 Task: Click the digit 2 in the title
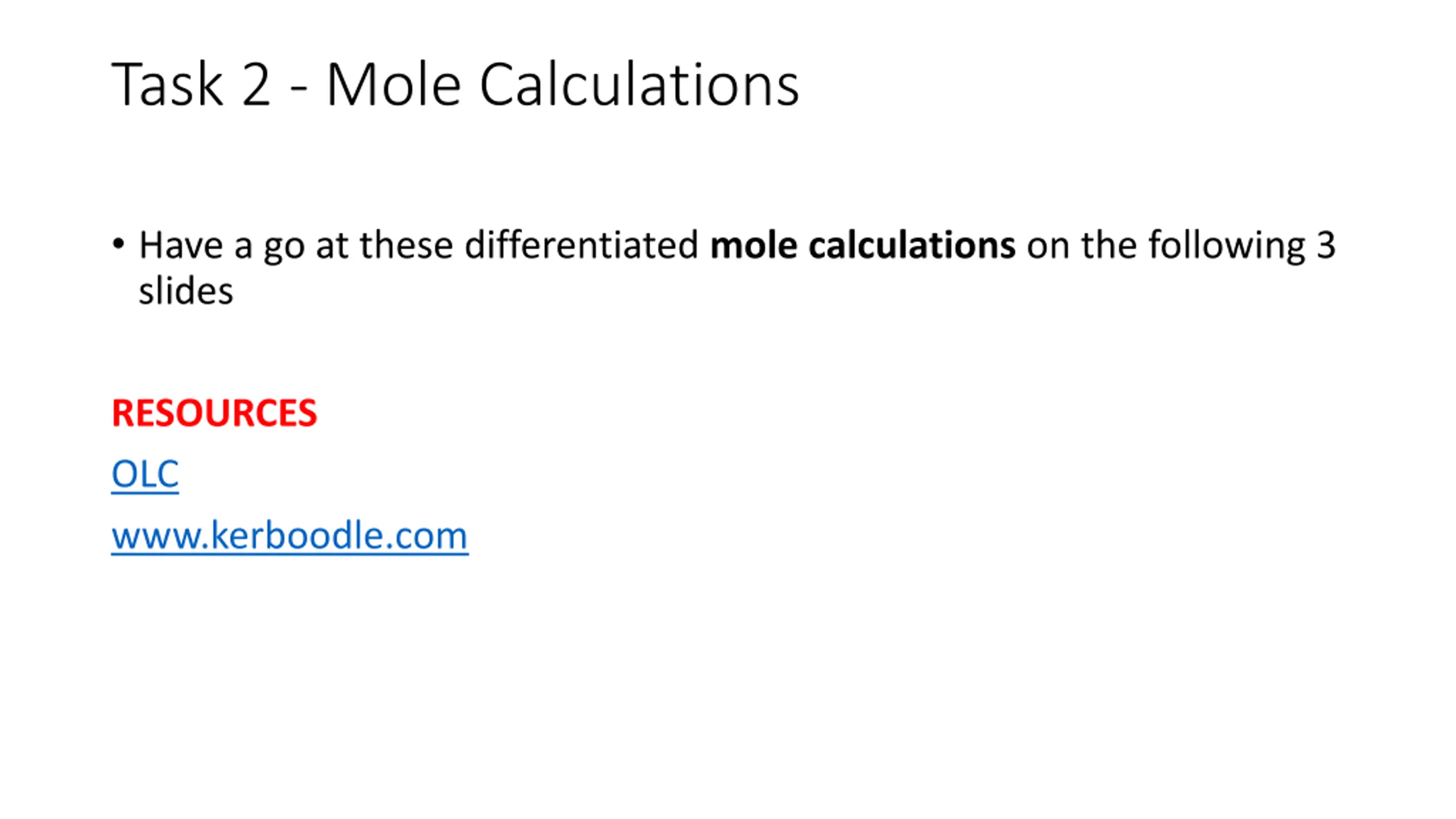pos(255,85)
